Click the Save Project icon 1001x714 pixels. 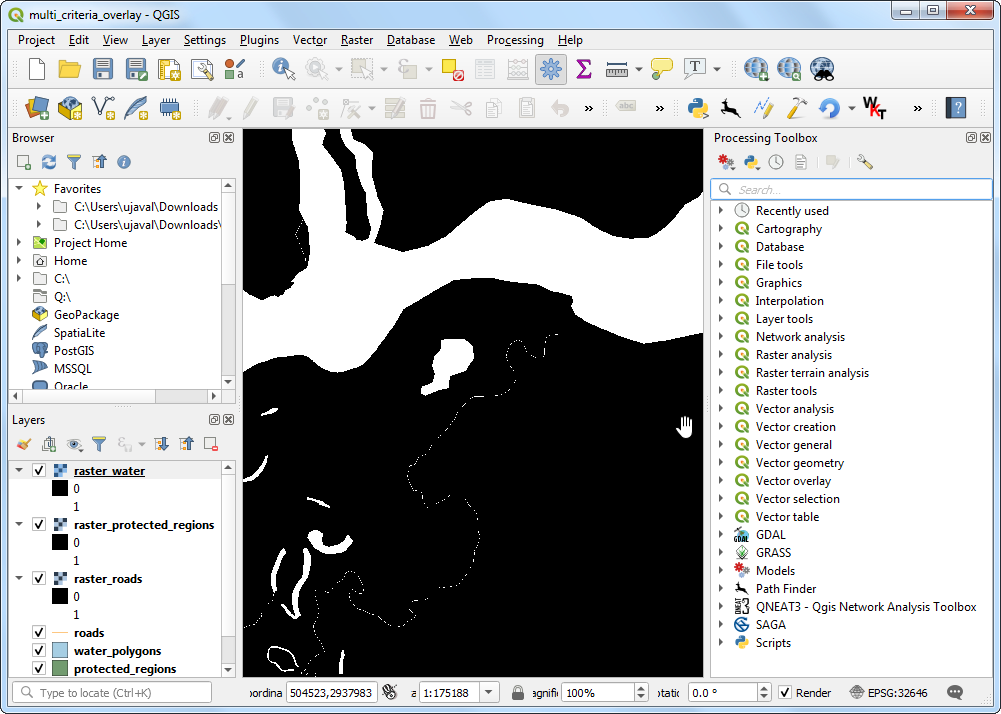(102, 69)
